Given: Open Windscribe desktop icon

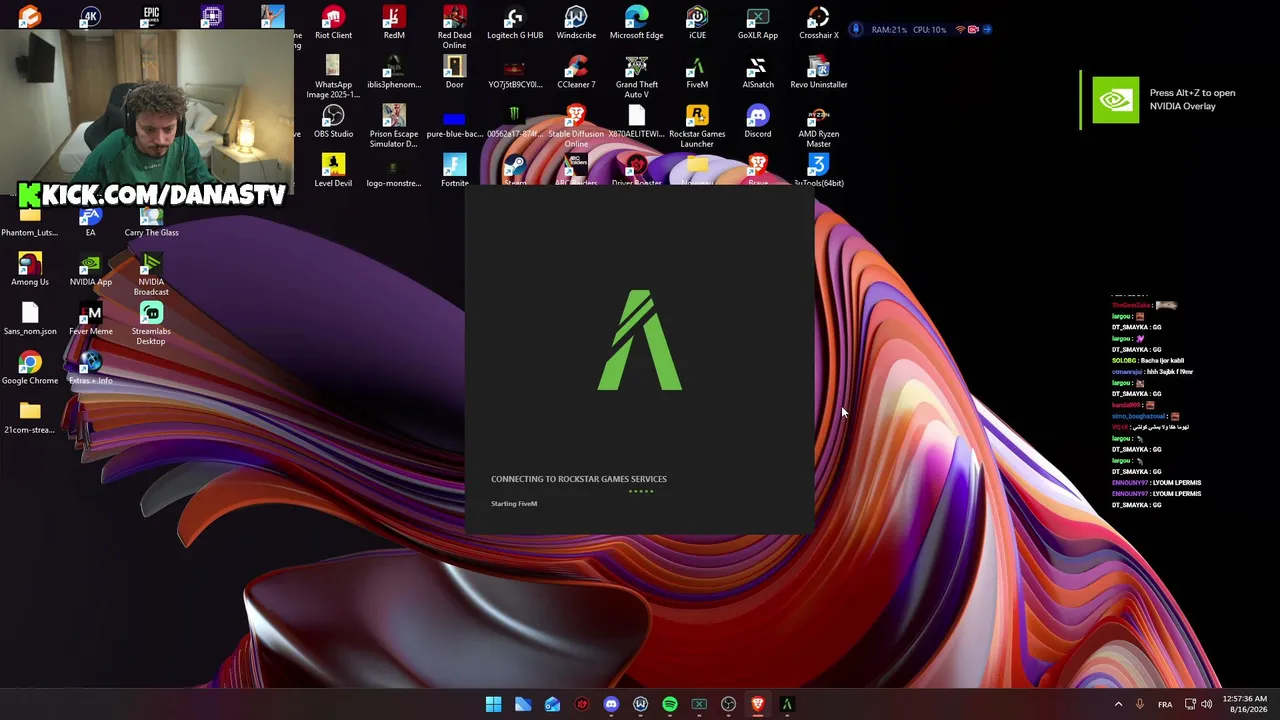Looking at the screenshot, I should (x=576, y=23).
